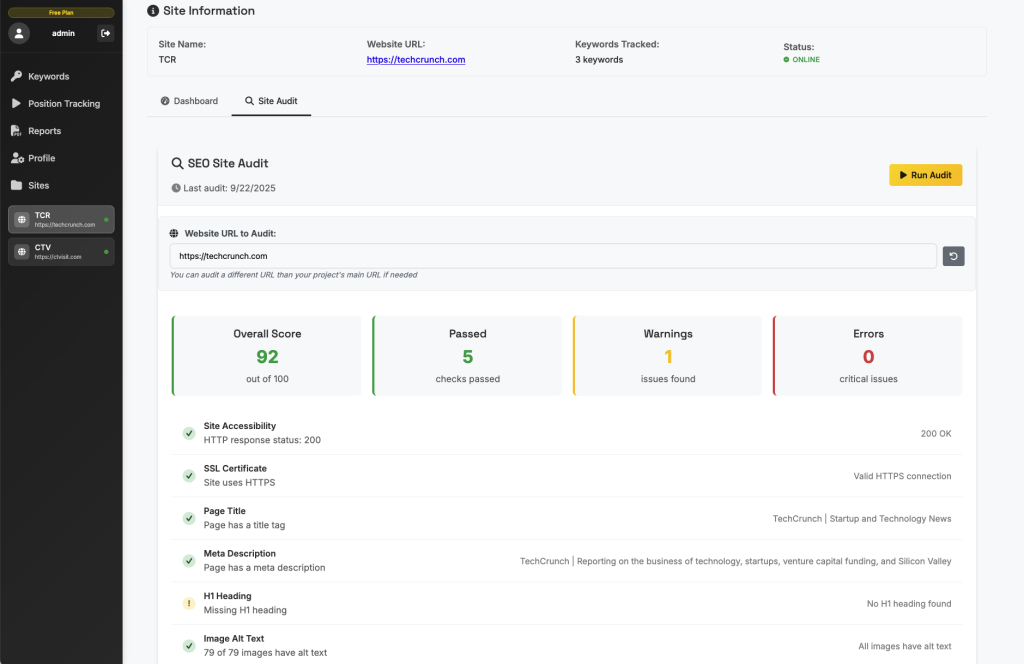Open the techcrunch.com website URL link

coord(415,60)
